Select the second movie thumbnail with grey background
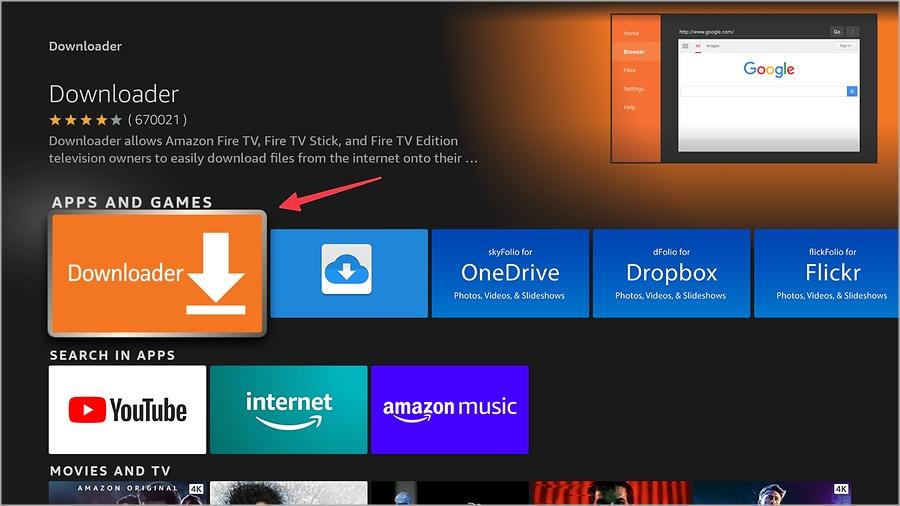 (289, 493)
